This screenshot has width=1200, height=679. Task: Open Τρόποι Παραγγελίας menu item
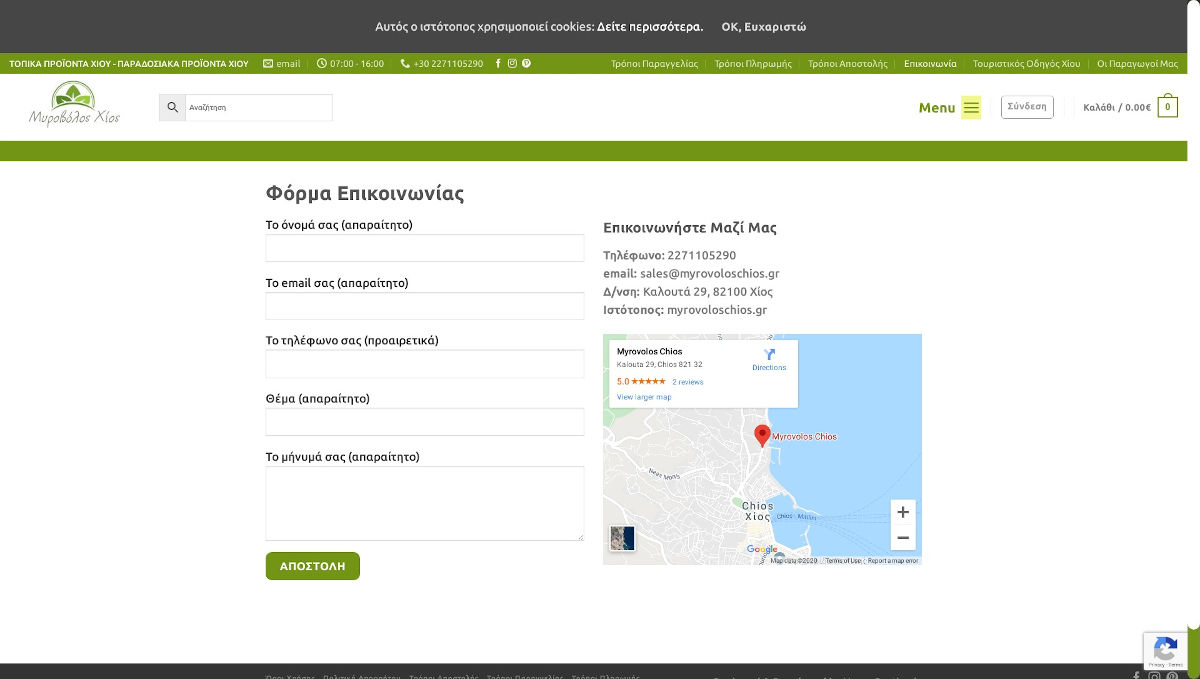tap(654, 64)
